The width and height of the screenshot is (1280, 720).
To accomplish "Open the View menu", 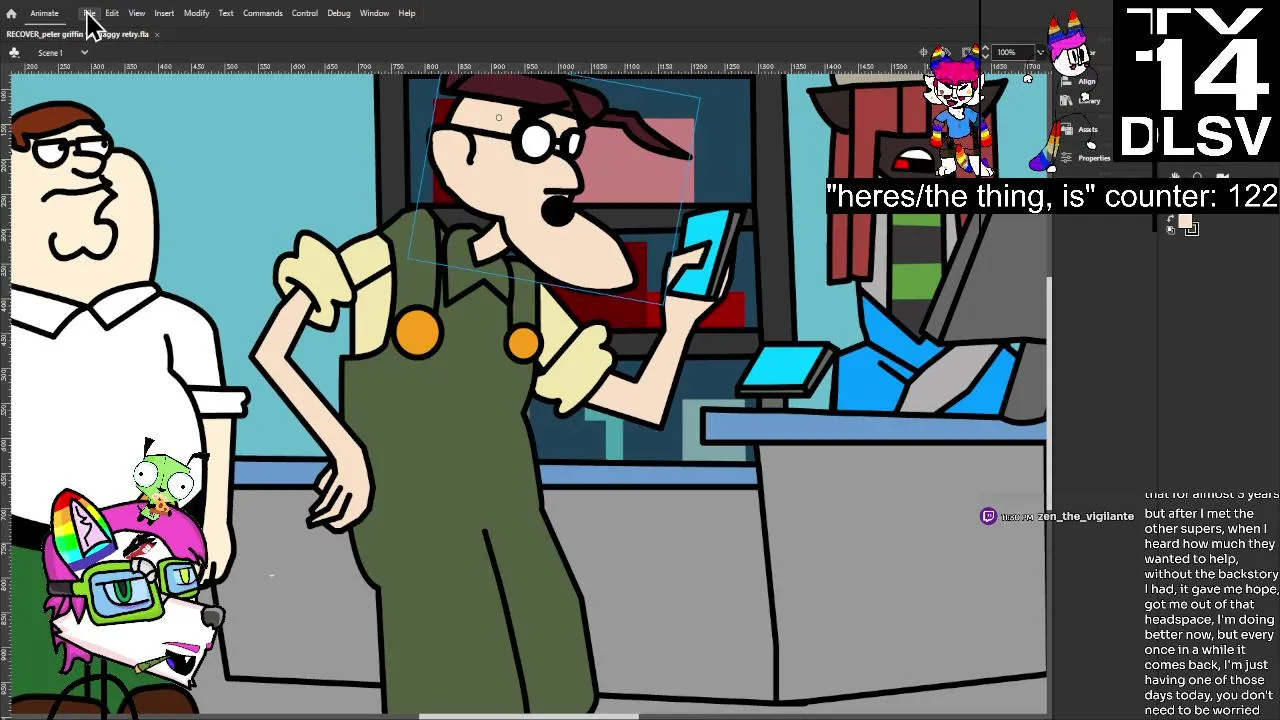I will point(137,13).
